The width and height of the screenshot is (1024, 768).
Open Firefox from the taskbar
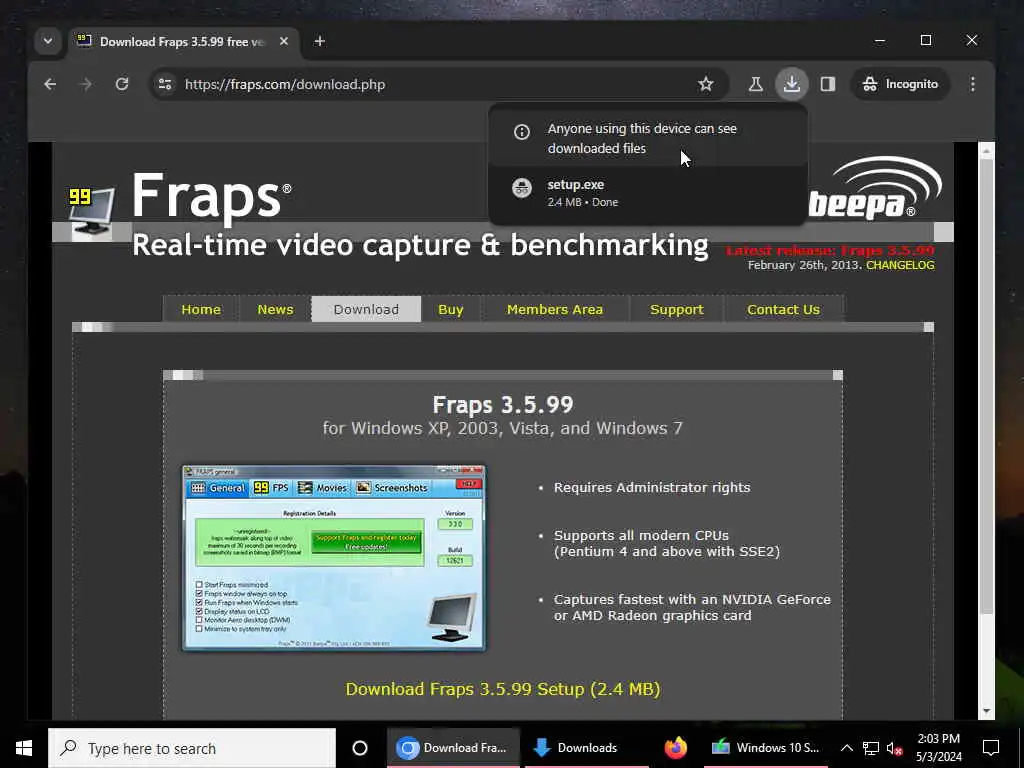tap(676, 748)
